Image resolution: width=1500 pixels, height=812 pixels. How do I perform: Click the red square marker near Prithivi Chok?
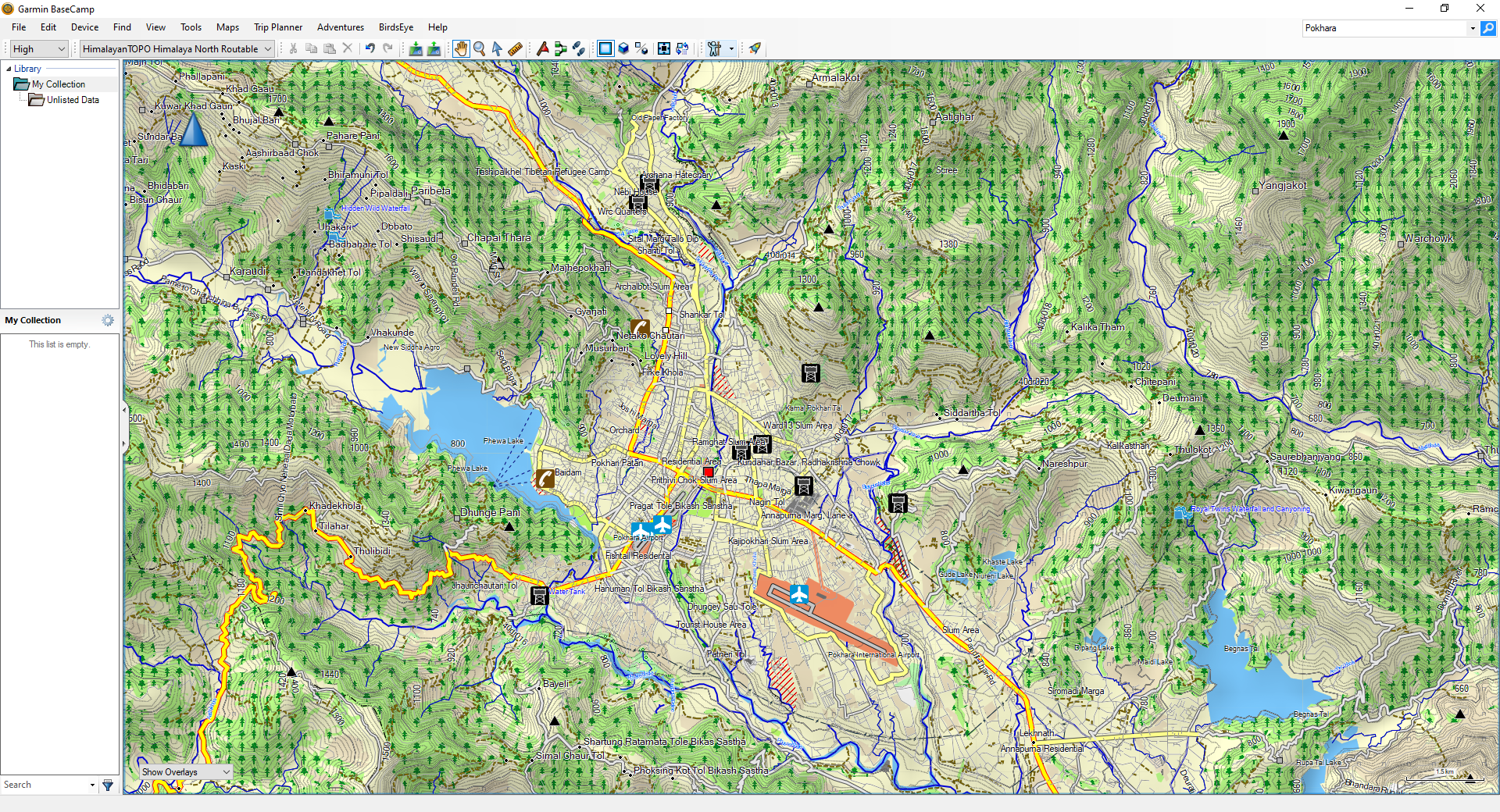(709, 472)
